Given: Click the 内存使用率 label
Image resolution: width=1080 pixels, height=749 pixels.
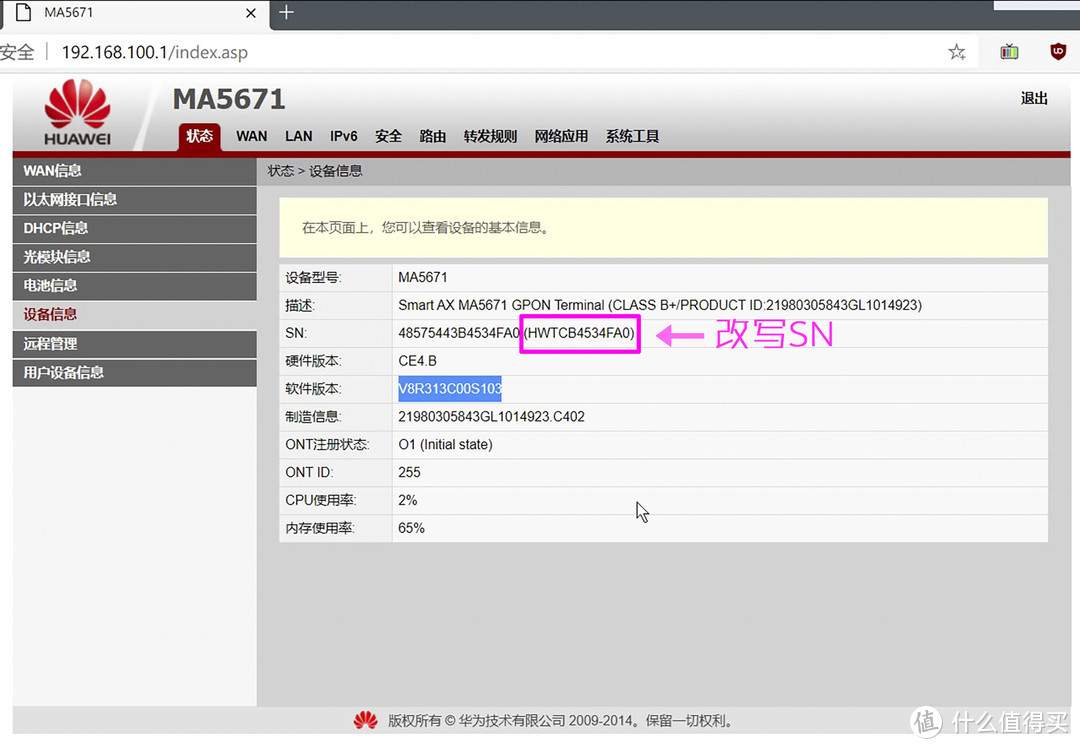Looking at the screenshot, I should (320, 529).
